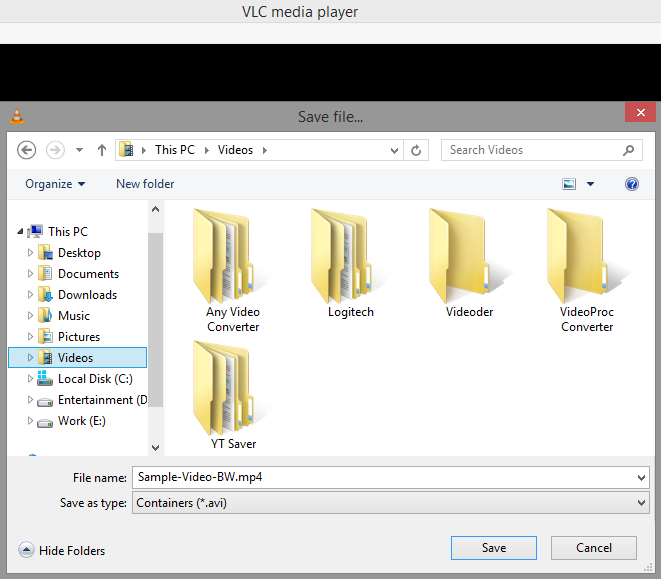Open the Logitech folder
The width and height of the screenshot is (661, 579).
(x=350, y=265)
